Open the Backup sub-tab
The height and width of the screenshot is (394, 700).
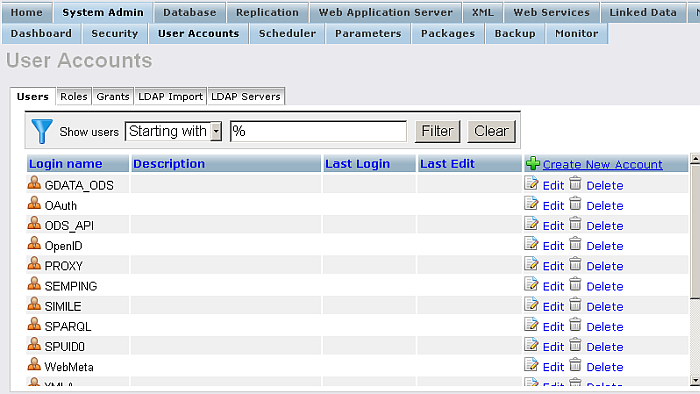click(515, 33)
